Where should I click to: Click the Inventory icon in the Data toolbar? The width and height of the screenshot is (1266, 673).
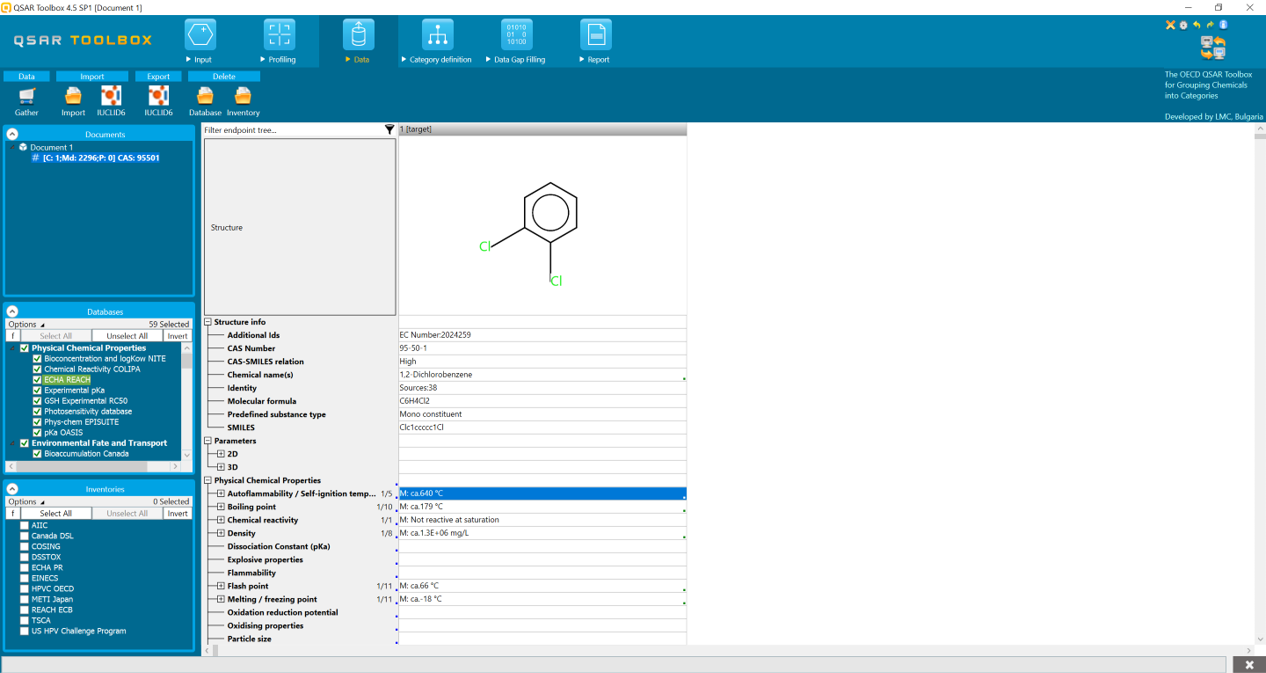242,96
